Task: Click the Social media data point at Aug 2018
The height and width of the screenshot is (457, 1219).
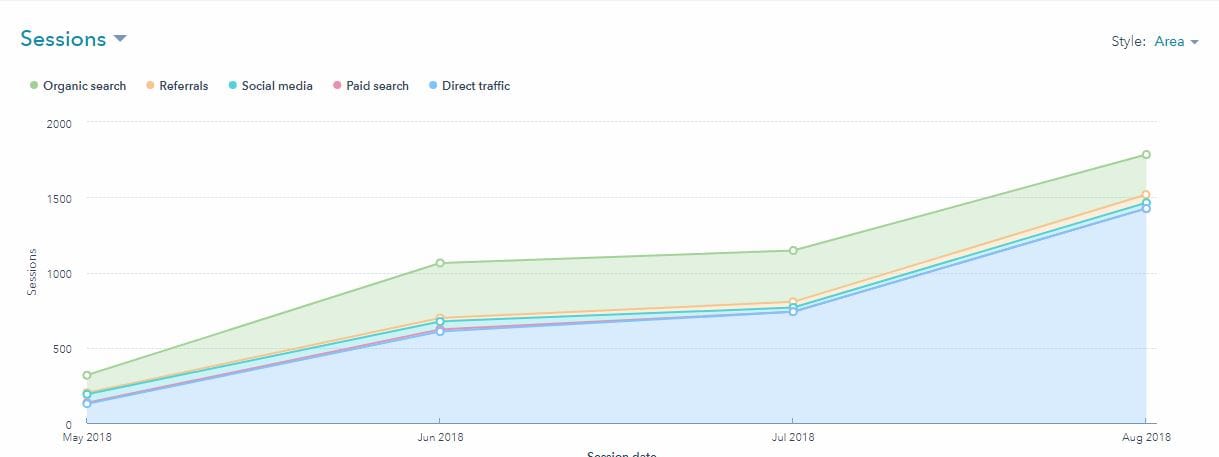Action: pos(1146,203)
